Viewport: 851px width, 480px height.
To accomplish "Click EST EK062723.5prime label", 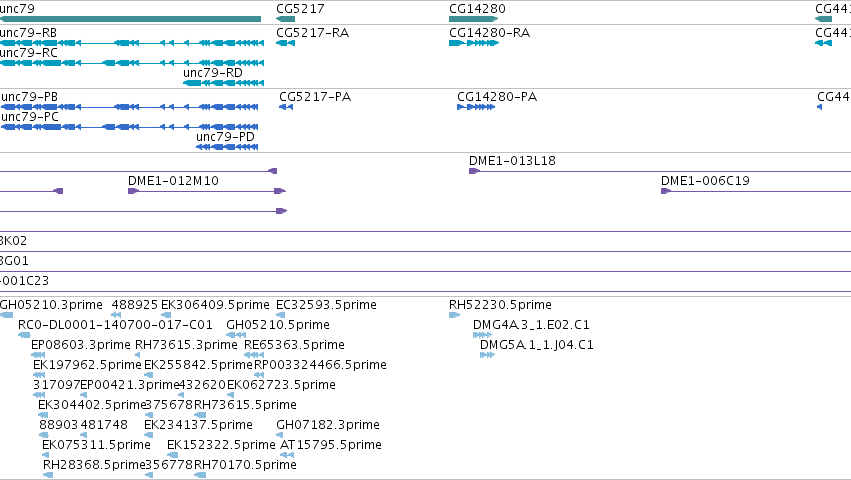I will [x=281, y=385].
